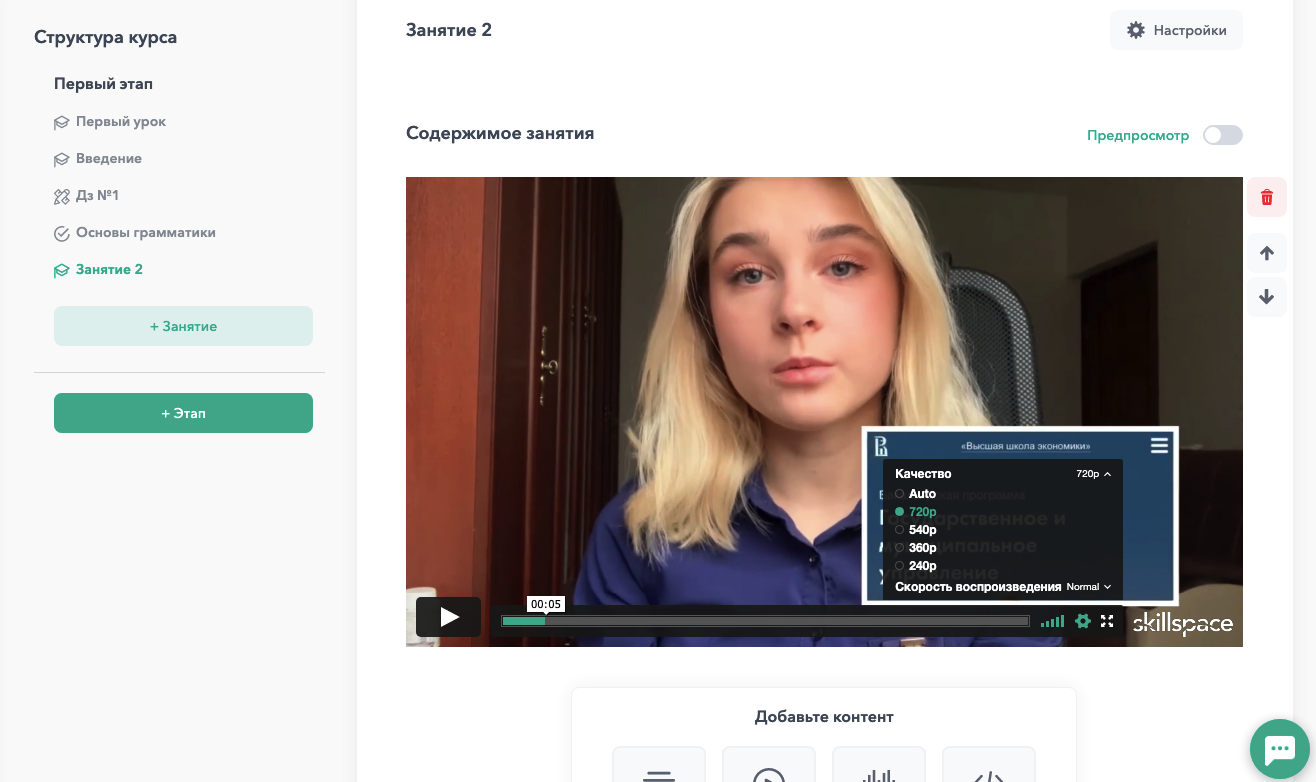
Task: Add a new lesson with + Занятие
Action: 183,326
